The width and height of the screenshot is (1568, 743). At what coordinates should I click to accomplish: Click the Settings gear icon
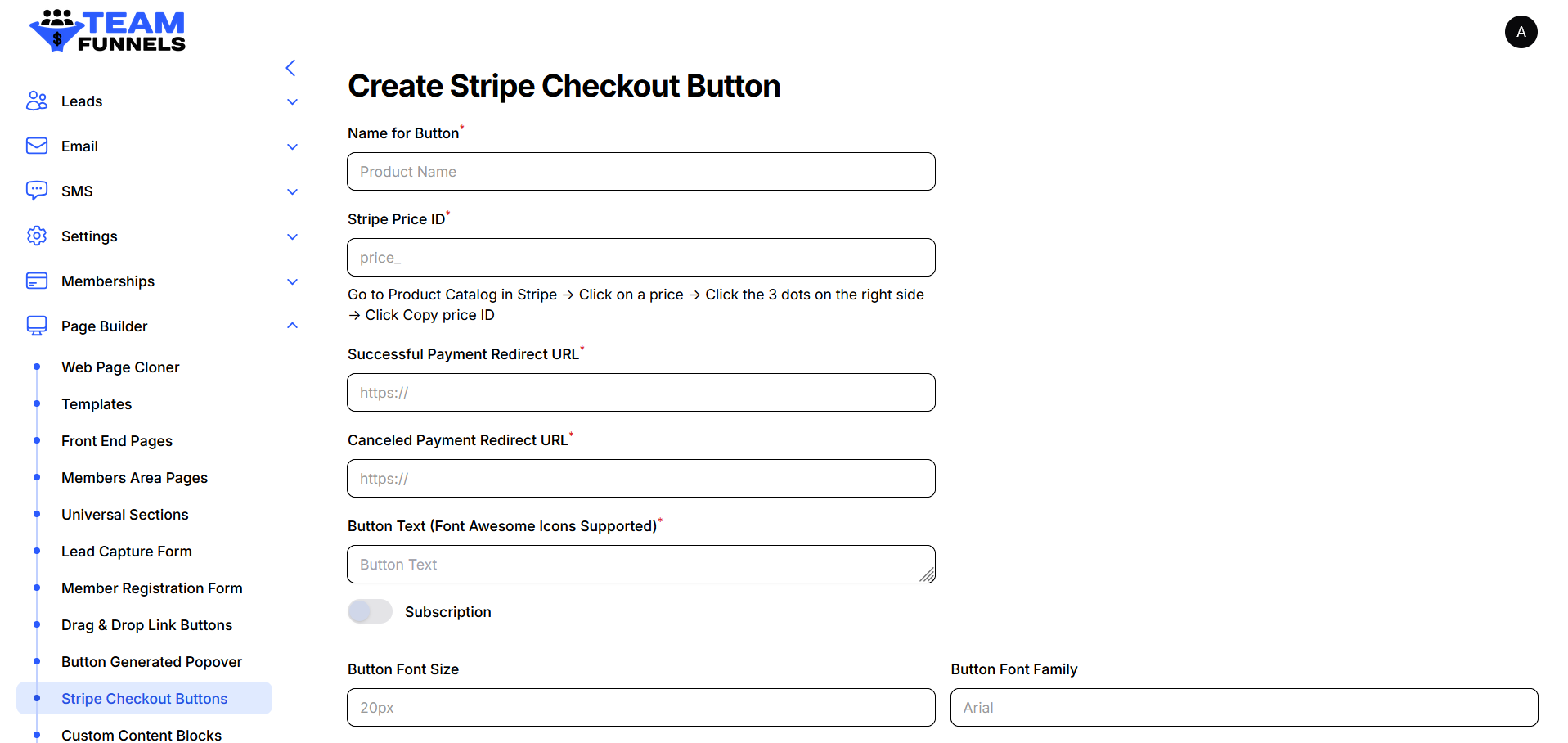point(37,236)
